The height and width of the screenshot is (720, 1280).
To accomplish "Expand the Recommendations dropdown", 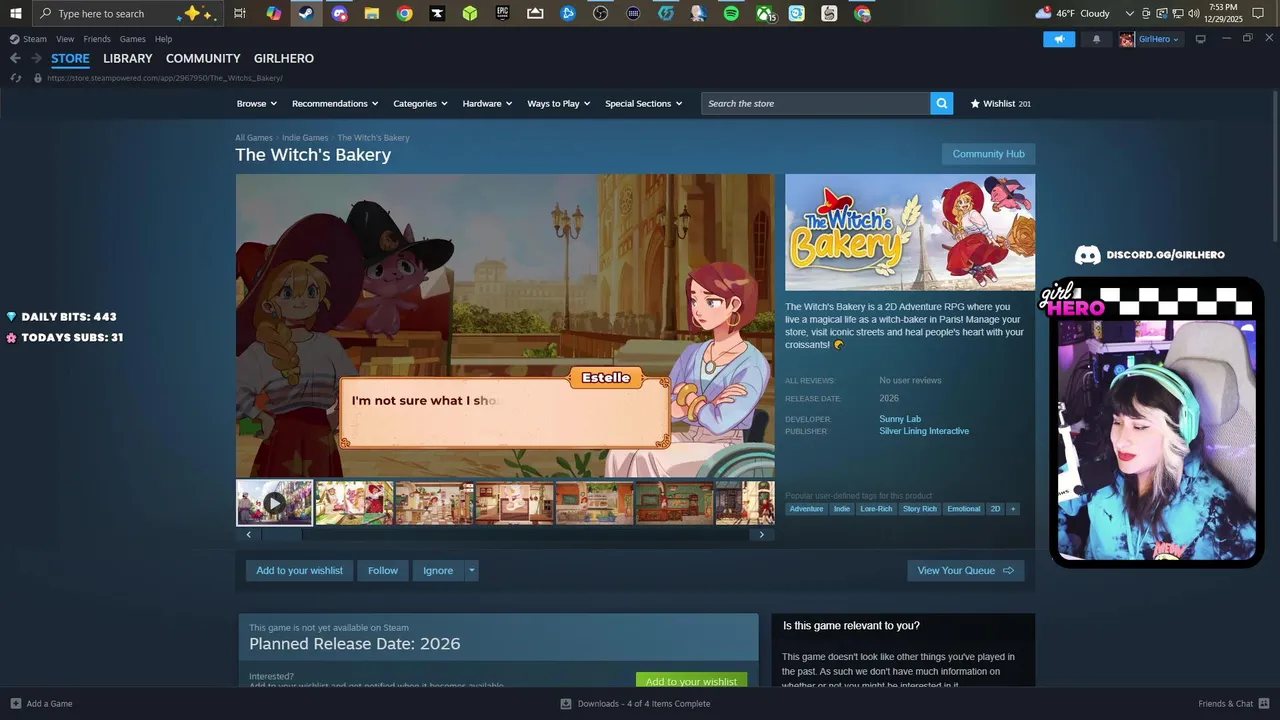I will point(335,103).
